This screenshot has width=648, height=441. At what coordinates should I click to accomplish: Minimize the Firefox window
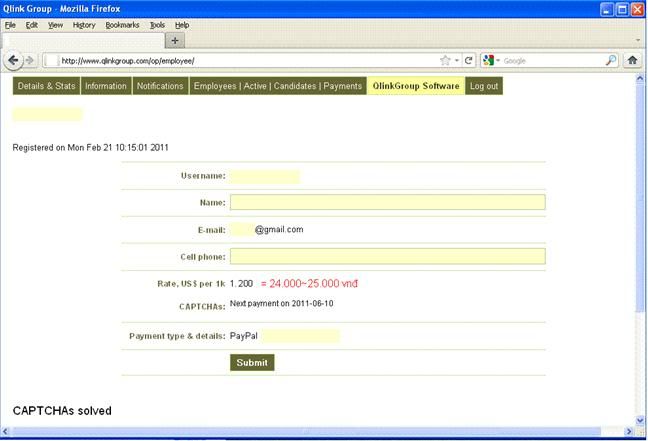[606, 9]
